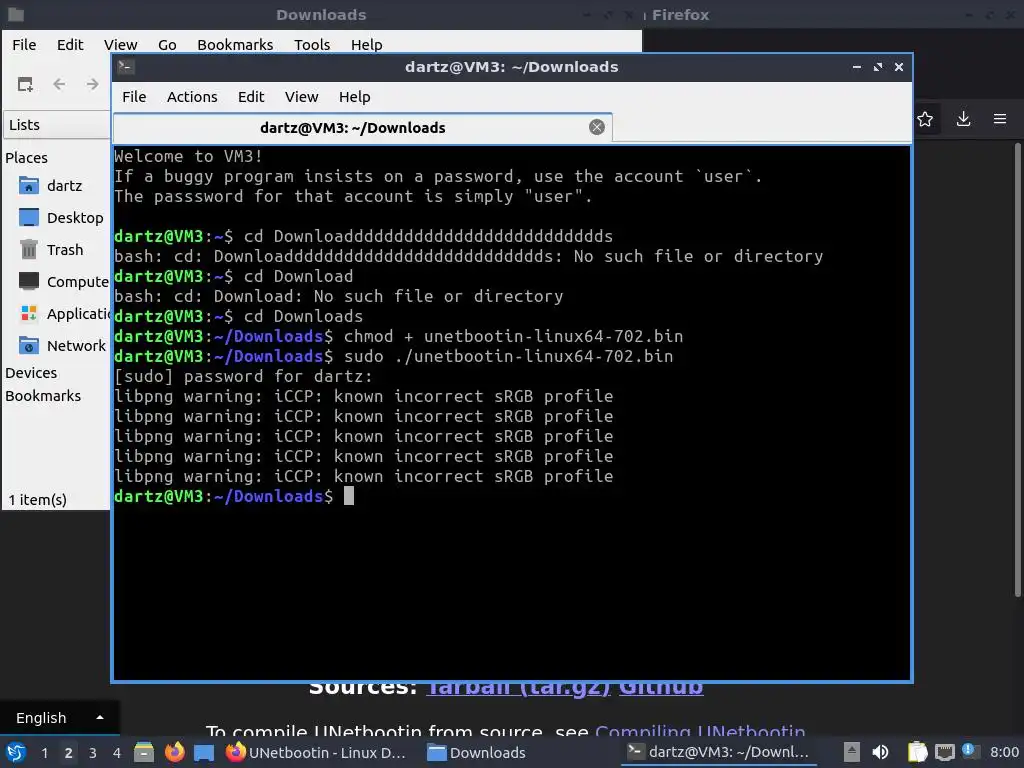The width and height of the screenshot is (1024, 768).
Task: Open the Tarball (tar.gz) link
Action: (518, 688)
